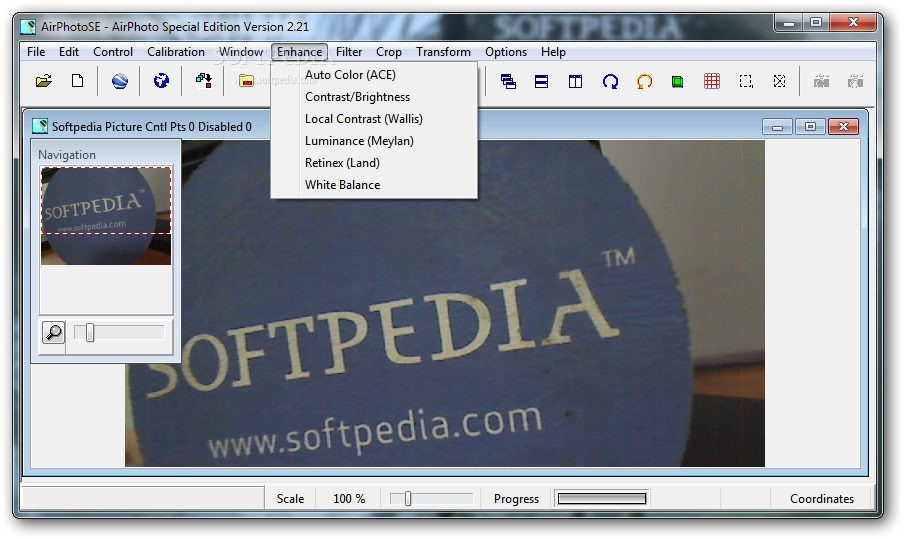Click the Navigation panel zoom slider
This screenshot has width=904, height=539.
click(119, 333)
